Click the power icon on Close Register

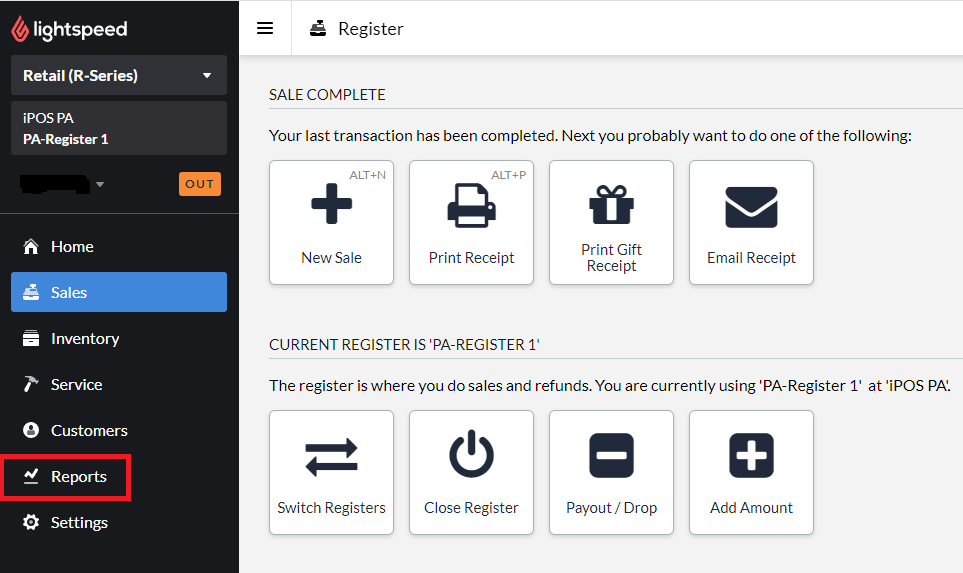pyautogui.click(x=472, y=454)
